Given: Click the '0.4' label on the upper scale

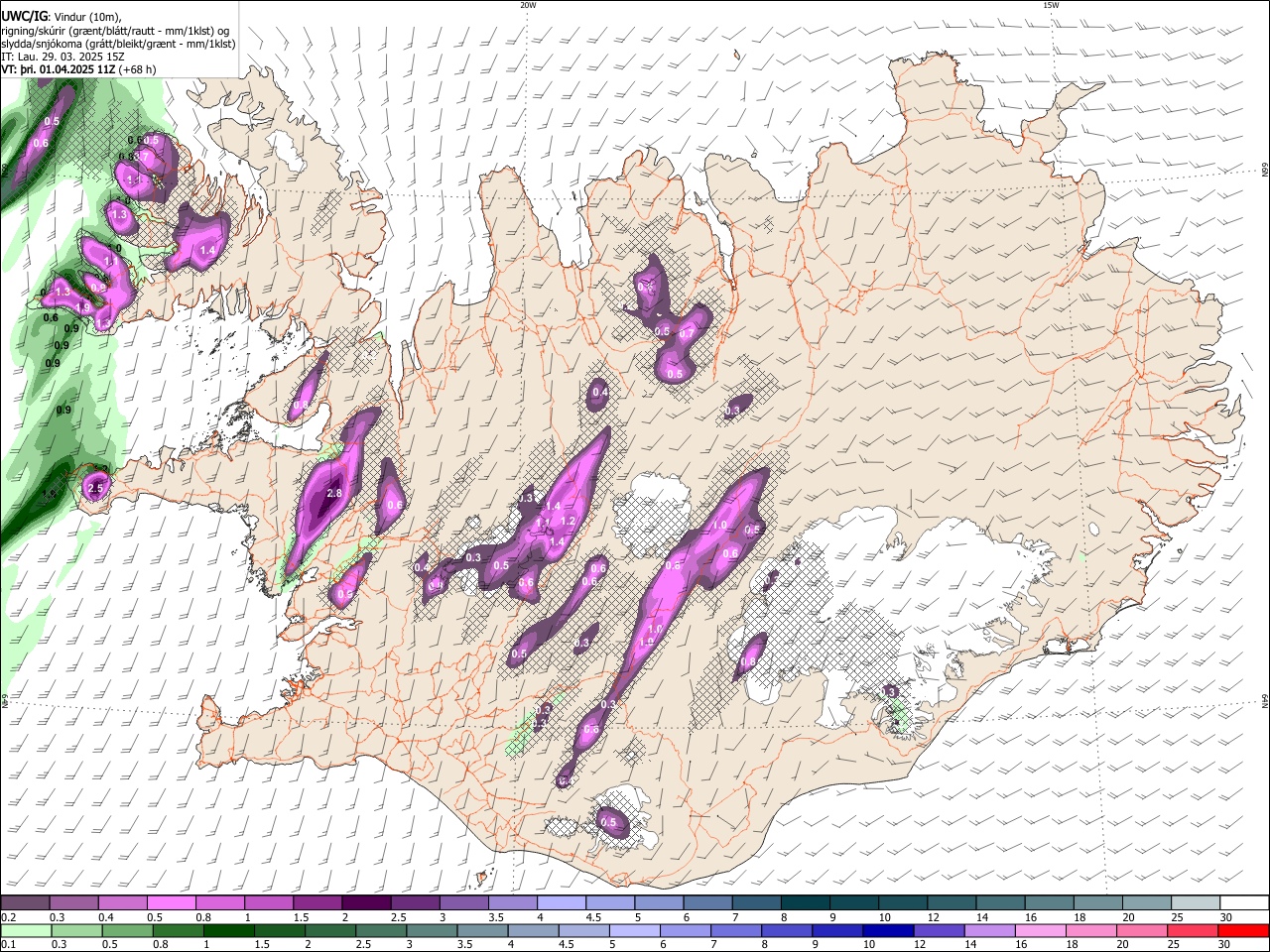Looking at the screenshot, I should point(106,917).
